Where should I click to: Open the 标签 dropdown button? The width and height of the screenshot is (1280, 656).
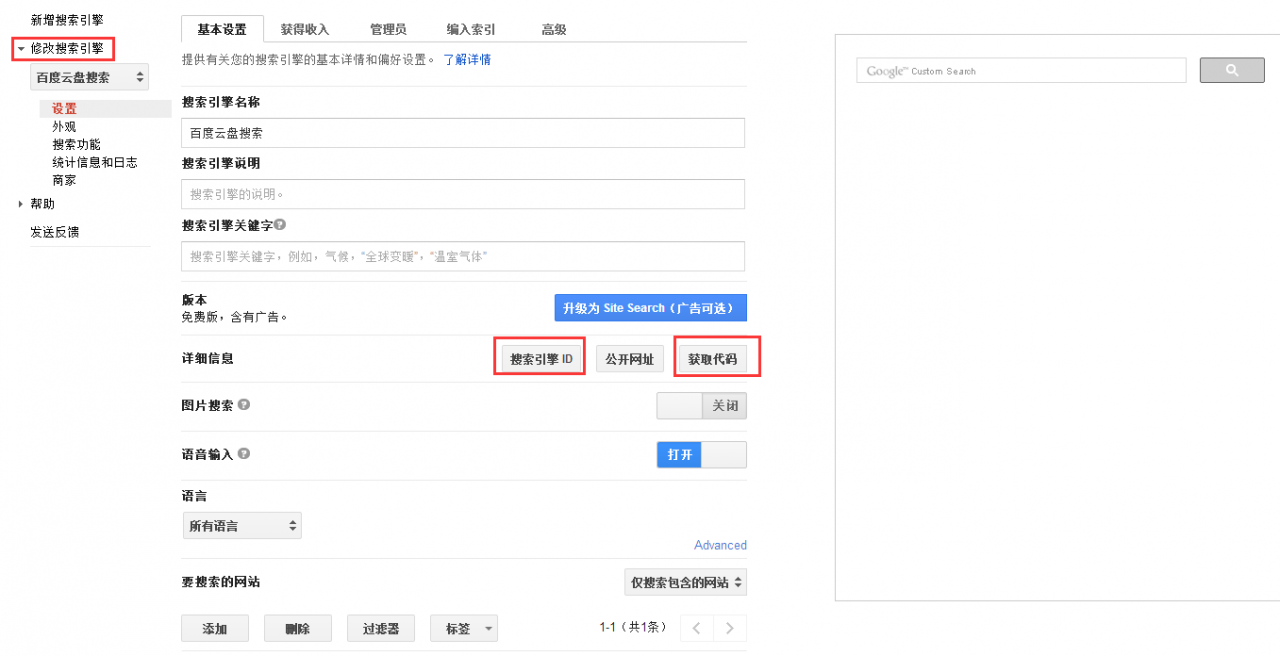point(464,629)
